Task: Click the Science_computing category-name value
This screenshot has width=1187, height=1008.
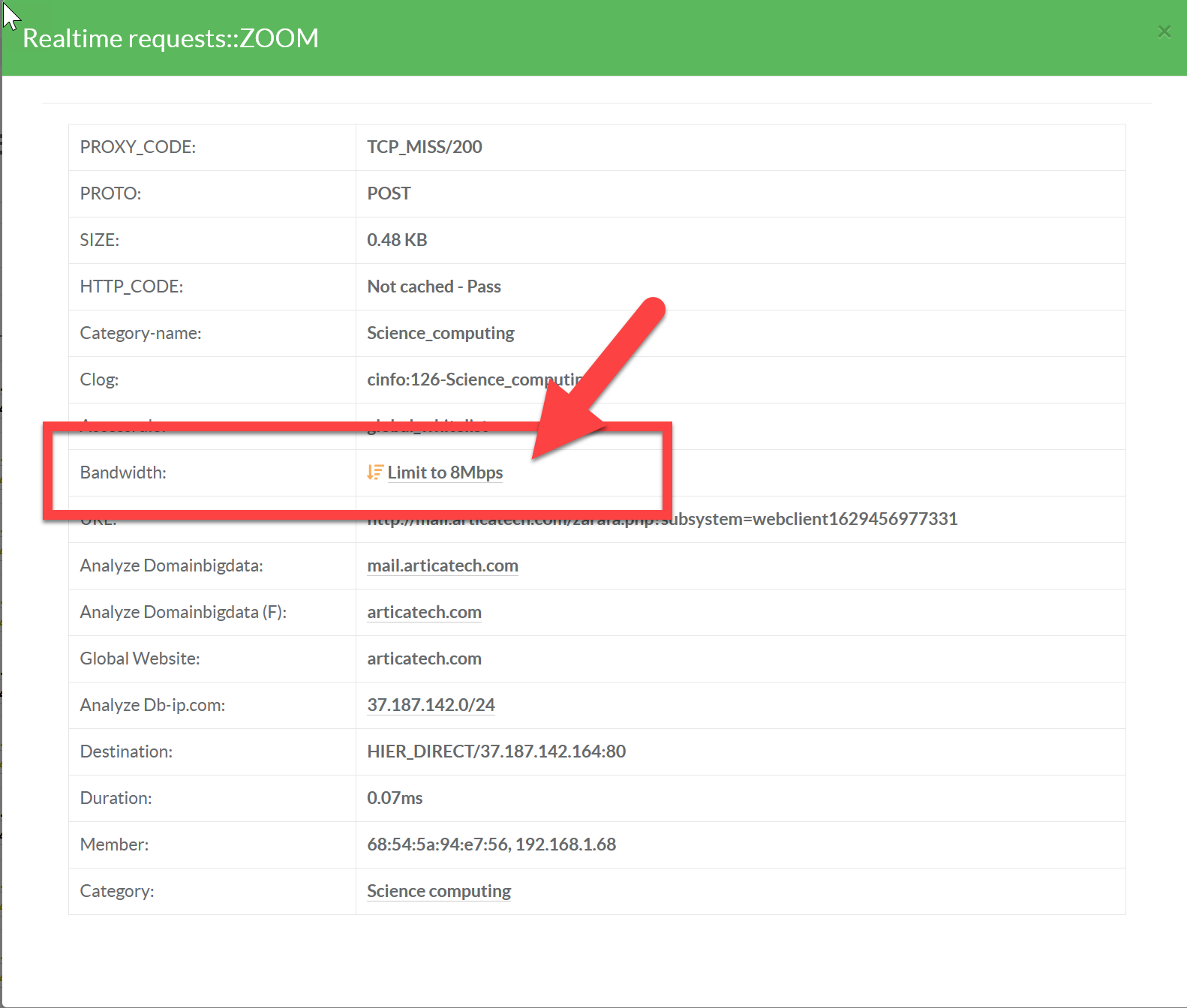Action: (x=440, y=333)
